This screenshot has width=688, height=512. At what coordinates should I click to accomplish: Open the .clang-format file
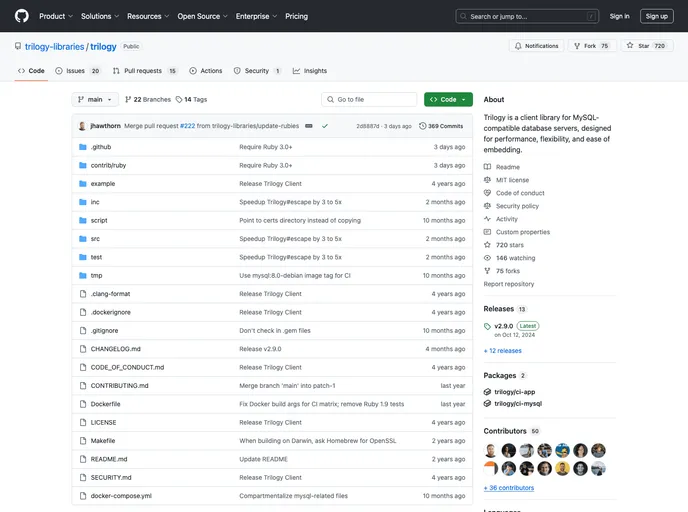pyautogui.click(x=111, y=294)
